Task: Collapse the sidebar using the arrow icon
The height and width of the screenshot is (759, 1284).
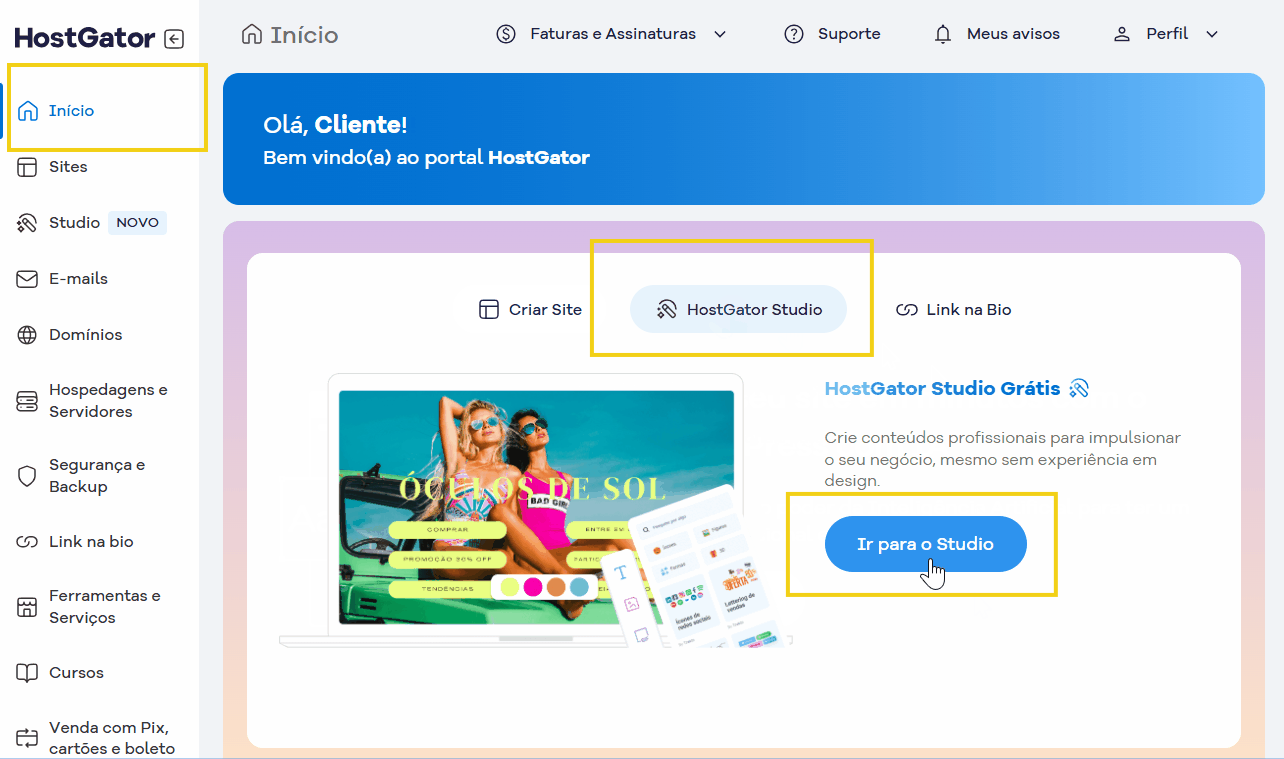Action: coord(174,39)
